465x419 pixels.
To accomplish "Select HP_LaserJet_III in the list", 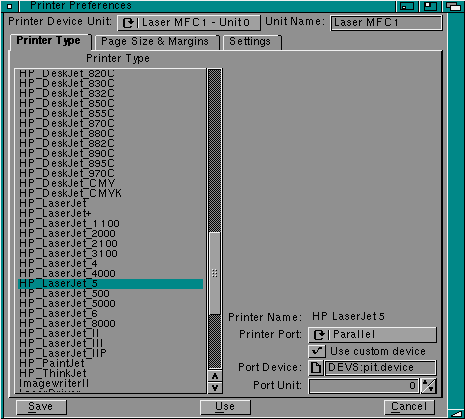I will 110,343.
